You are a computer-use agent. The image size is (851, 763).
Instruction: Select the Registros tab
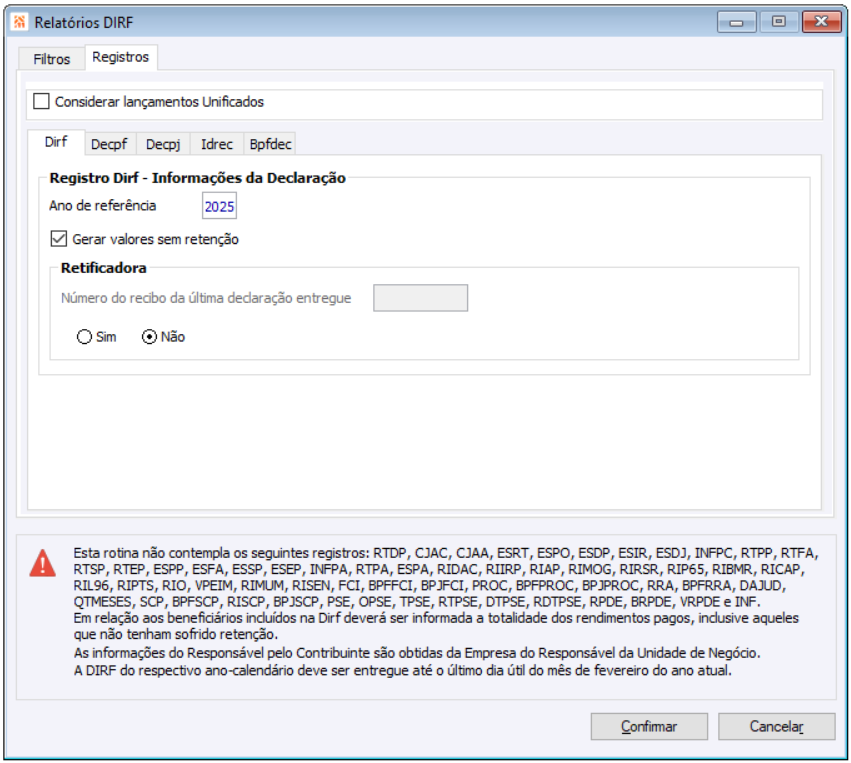[x=120, y=57]
